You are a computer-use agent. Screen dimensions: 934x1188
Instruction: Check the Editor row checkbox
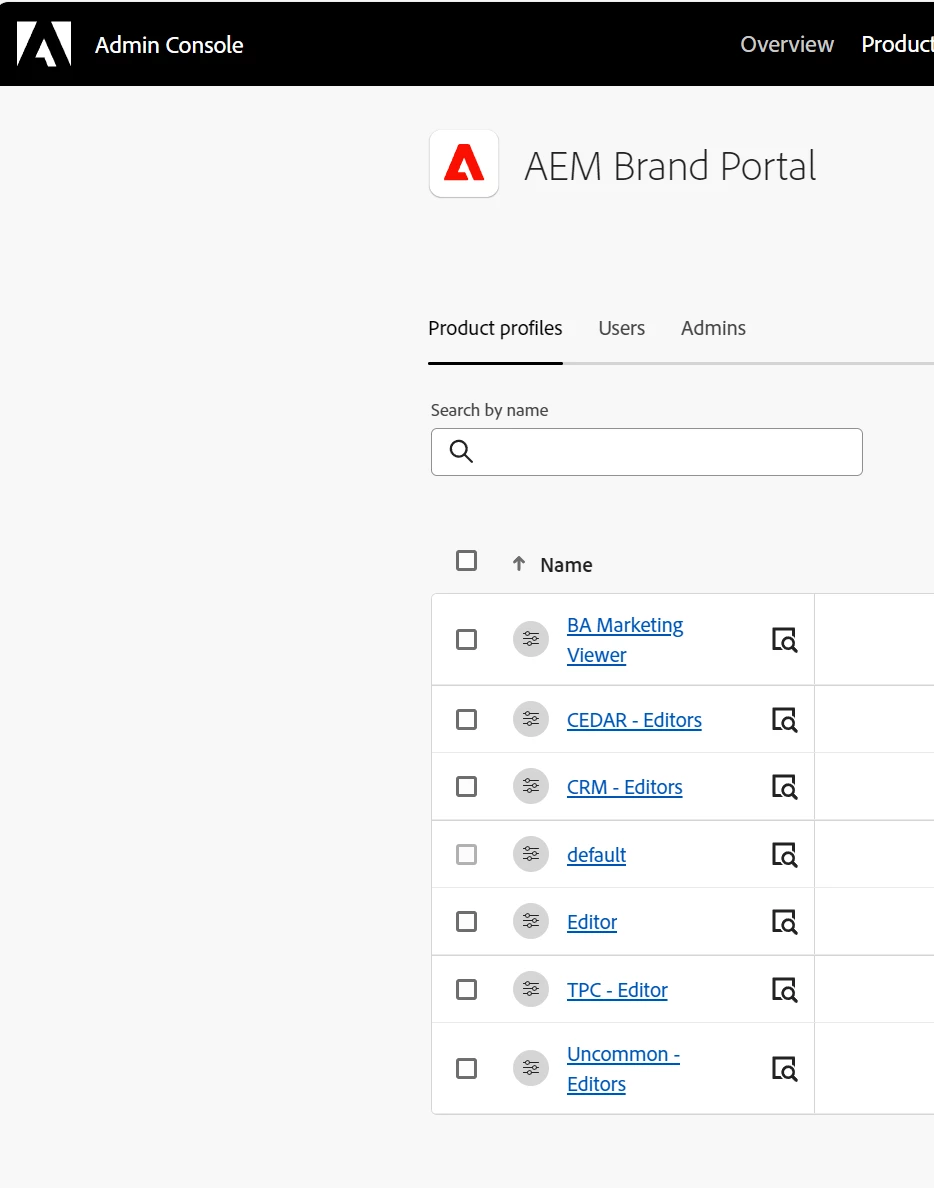pyautogui.click(x=467, y=921)
